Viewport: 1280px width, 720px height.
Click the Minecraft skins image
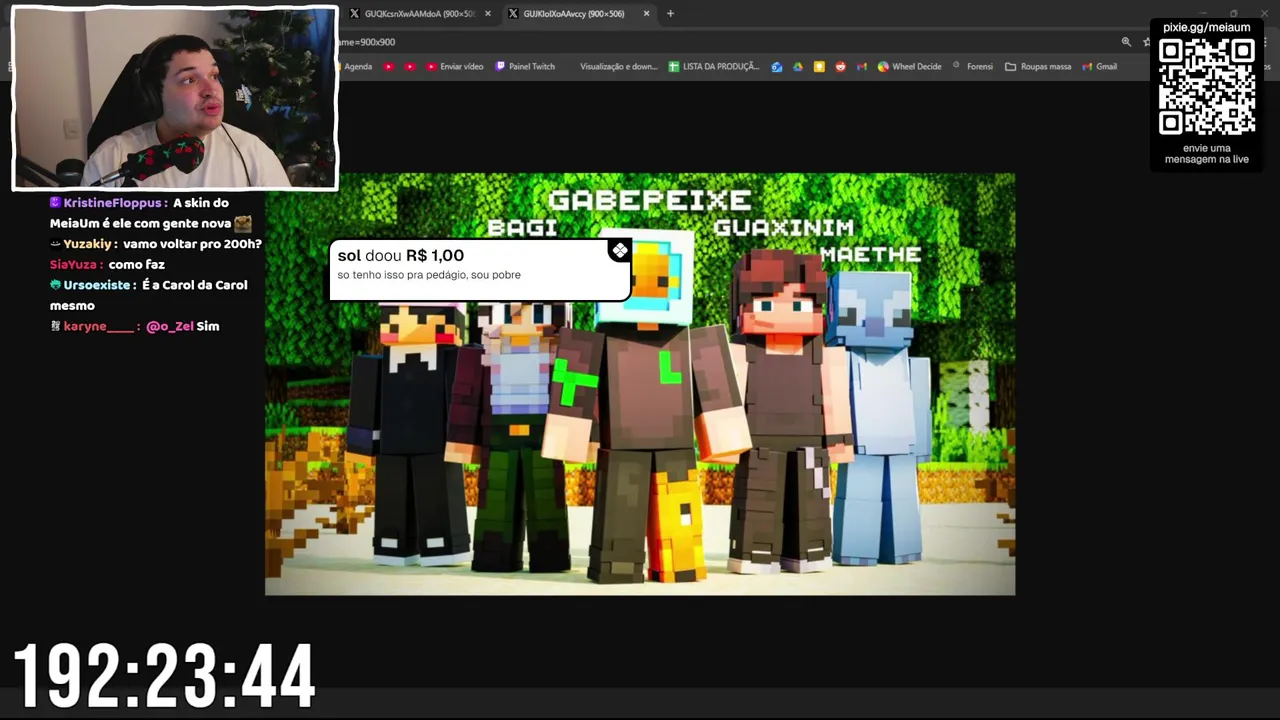tap(640, 384)
